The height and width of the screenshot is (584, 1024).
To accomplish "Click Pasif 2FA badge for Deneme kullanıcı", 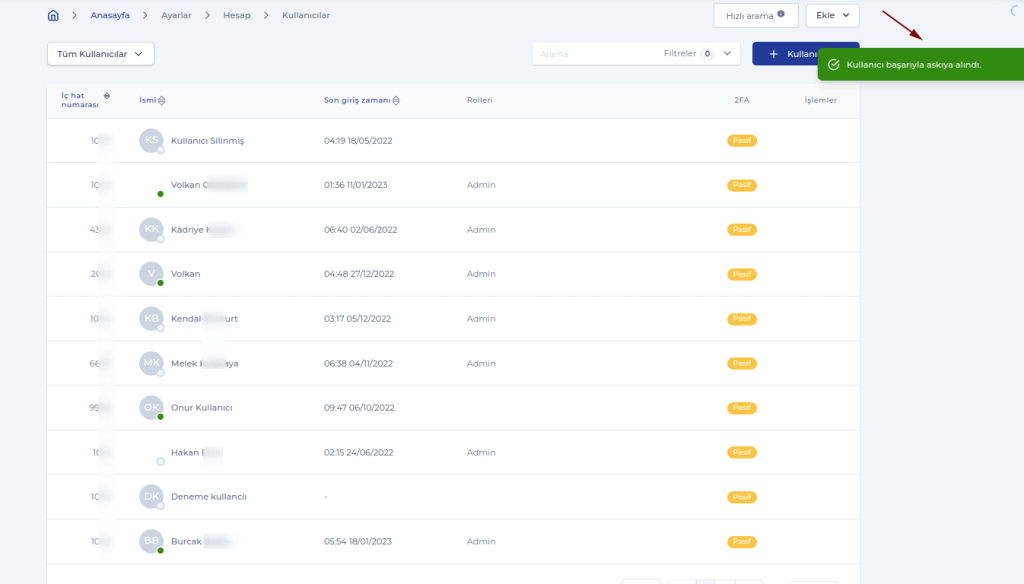I will pyautogui.click(x=742, y=497).
